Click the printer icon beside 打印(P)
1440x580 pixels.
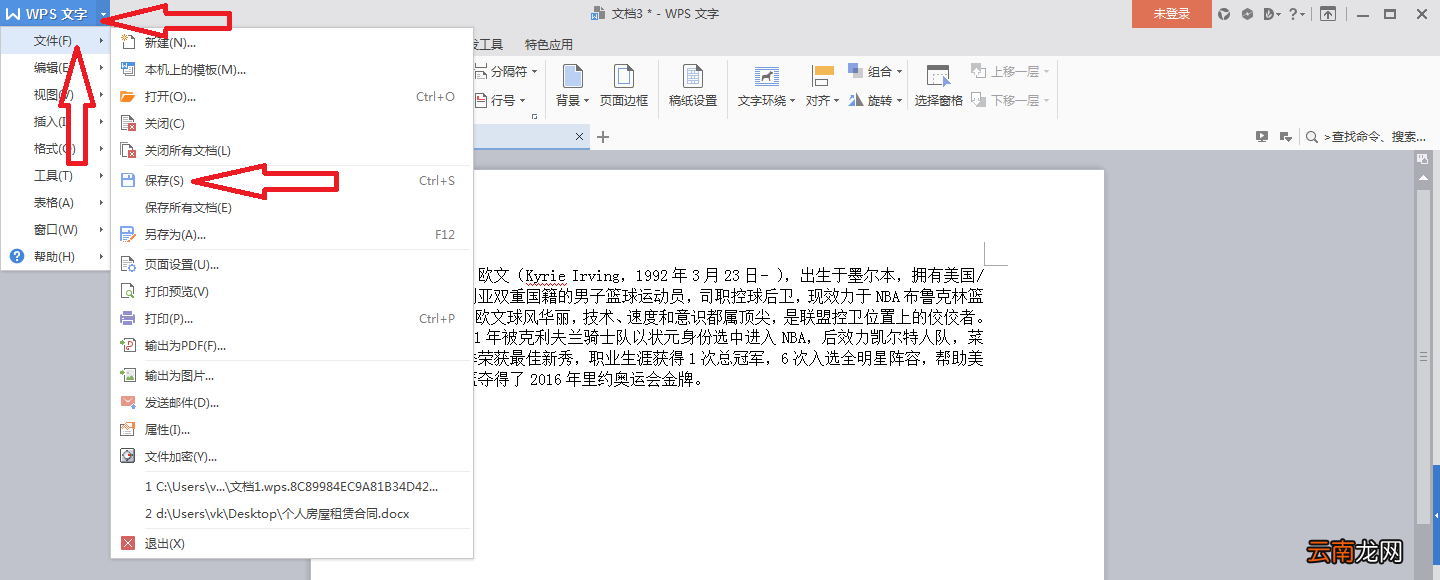tap(127, 319)
